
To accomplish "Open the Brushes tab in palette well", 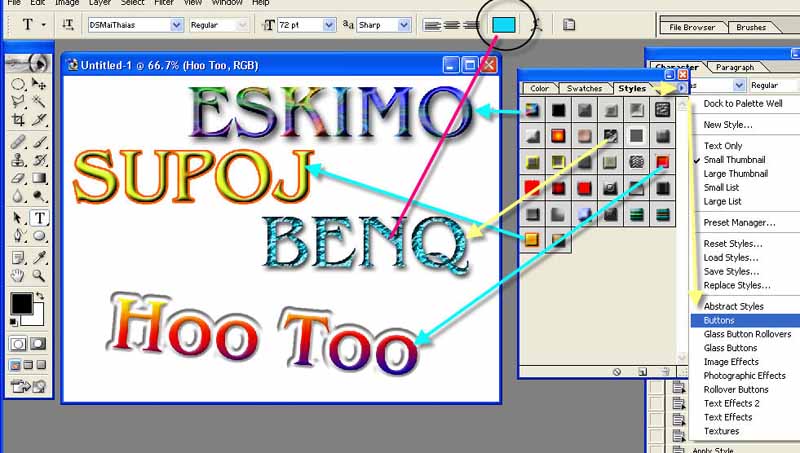I will pos(751,27).
